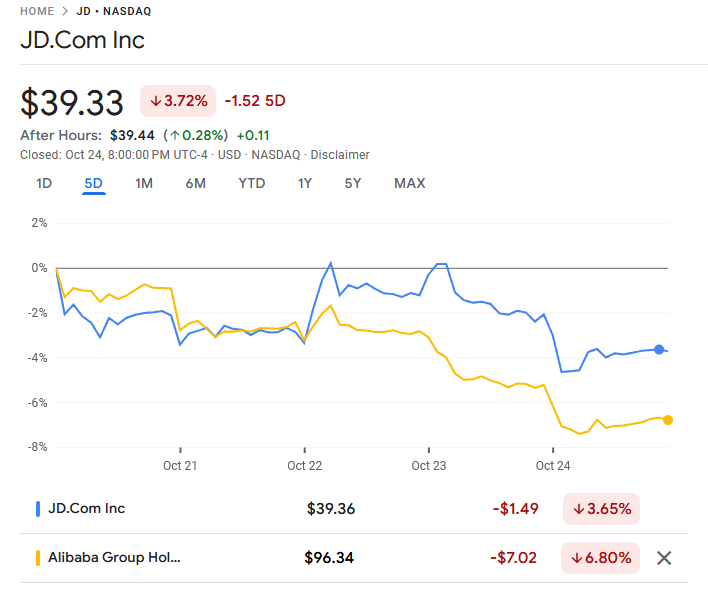Switch chart to 1D range
The image size is (708, 590).
(44, 183)
